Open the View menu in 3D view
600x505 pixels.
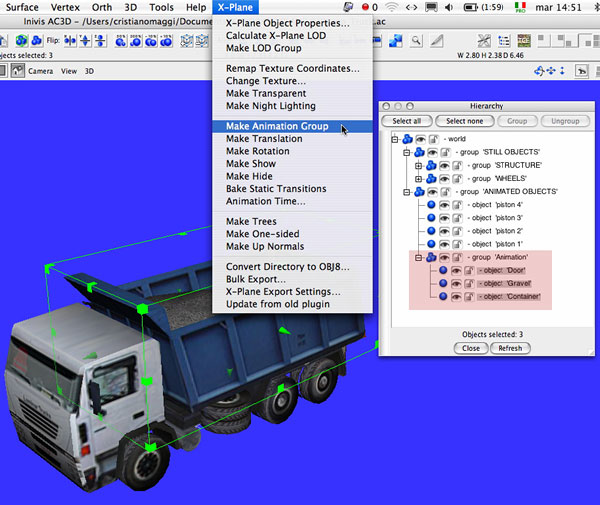tap(69, 71)
